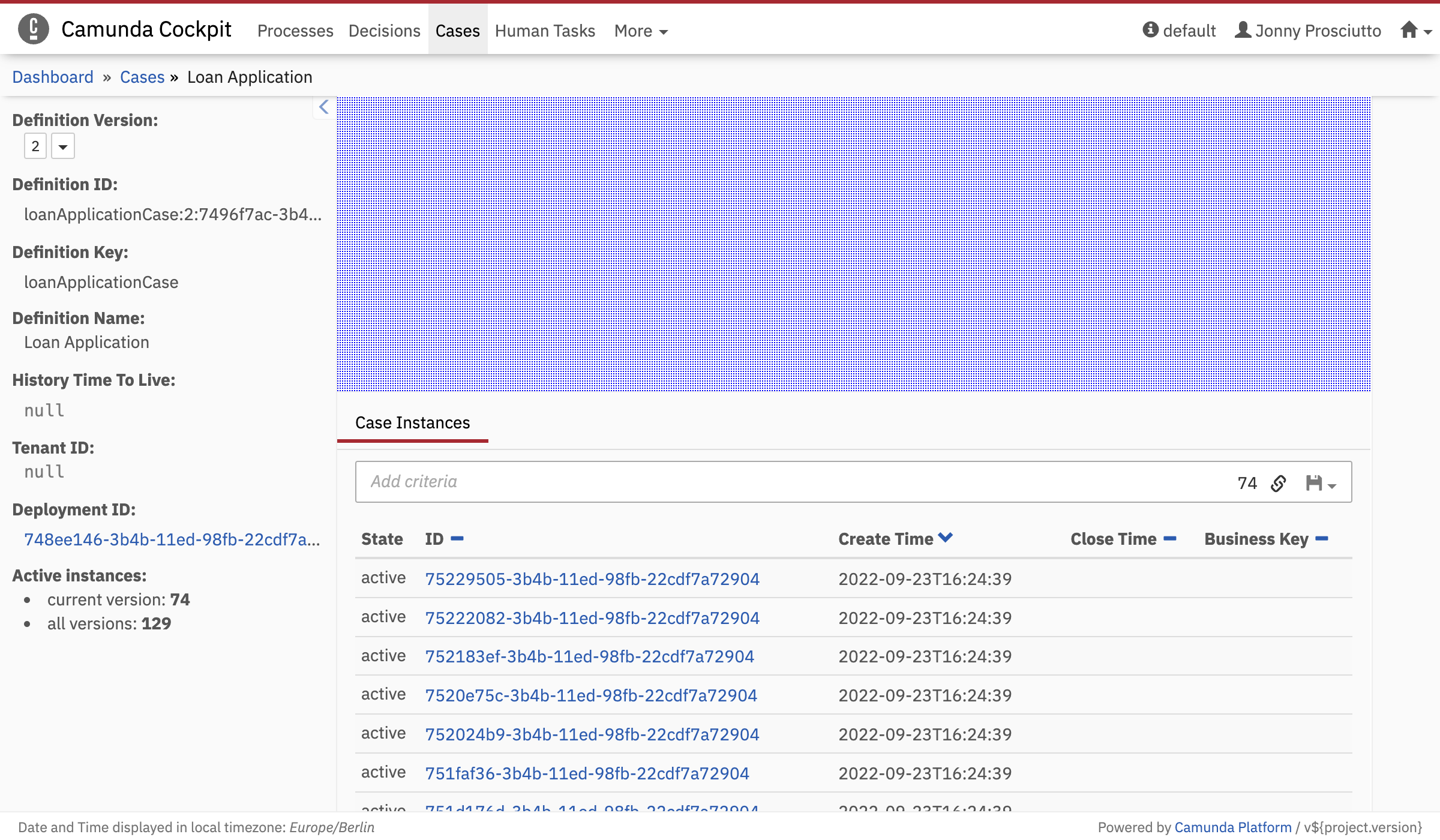The height and width of the screenshot is (840, 1440).
Task: Click the State column header
Action: (382, 539)
